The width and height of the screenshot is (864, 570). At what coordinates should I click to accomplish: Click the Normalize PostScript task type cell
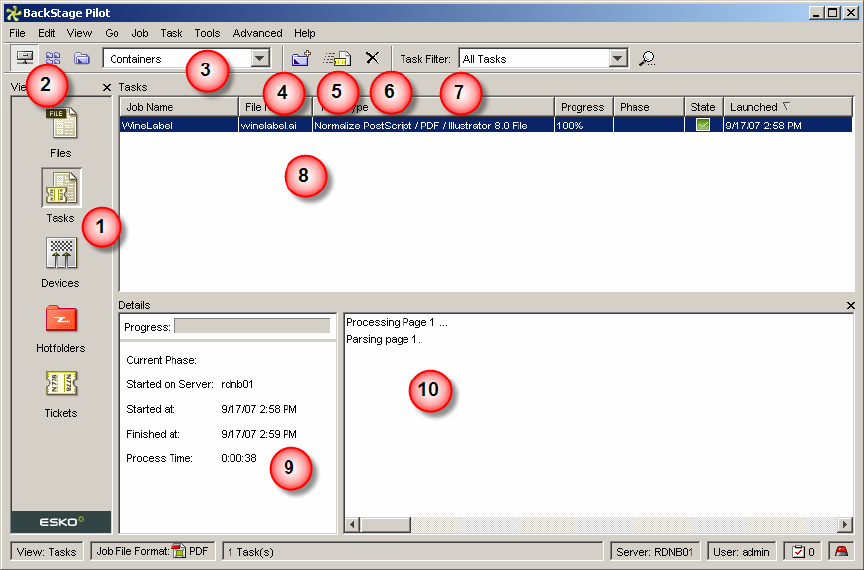[434, 125]
